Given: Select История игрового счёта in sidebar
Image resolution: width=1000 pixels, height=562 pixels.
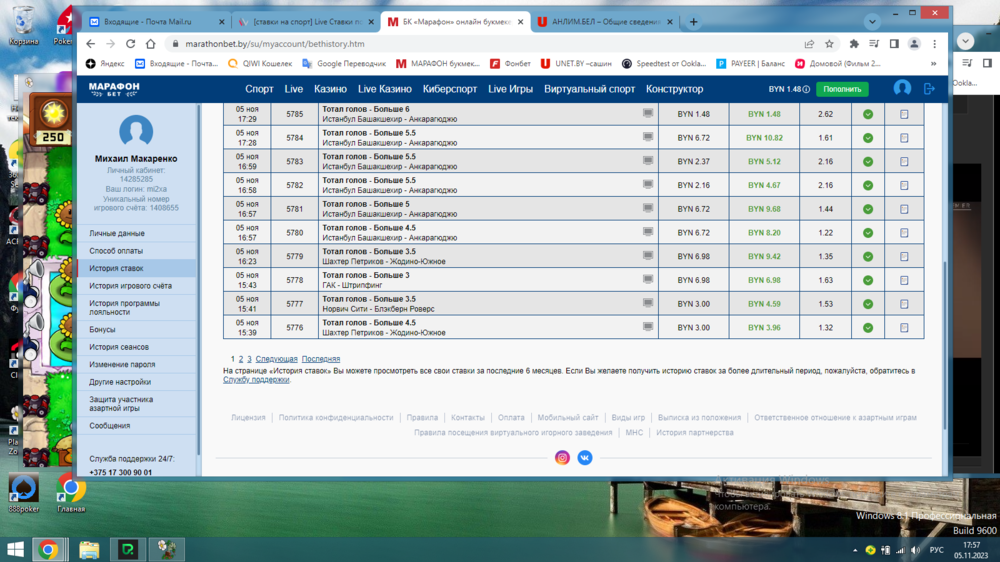Looking at the screenshot, I should click(130, 286).
